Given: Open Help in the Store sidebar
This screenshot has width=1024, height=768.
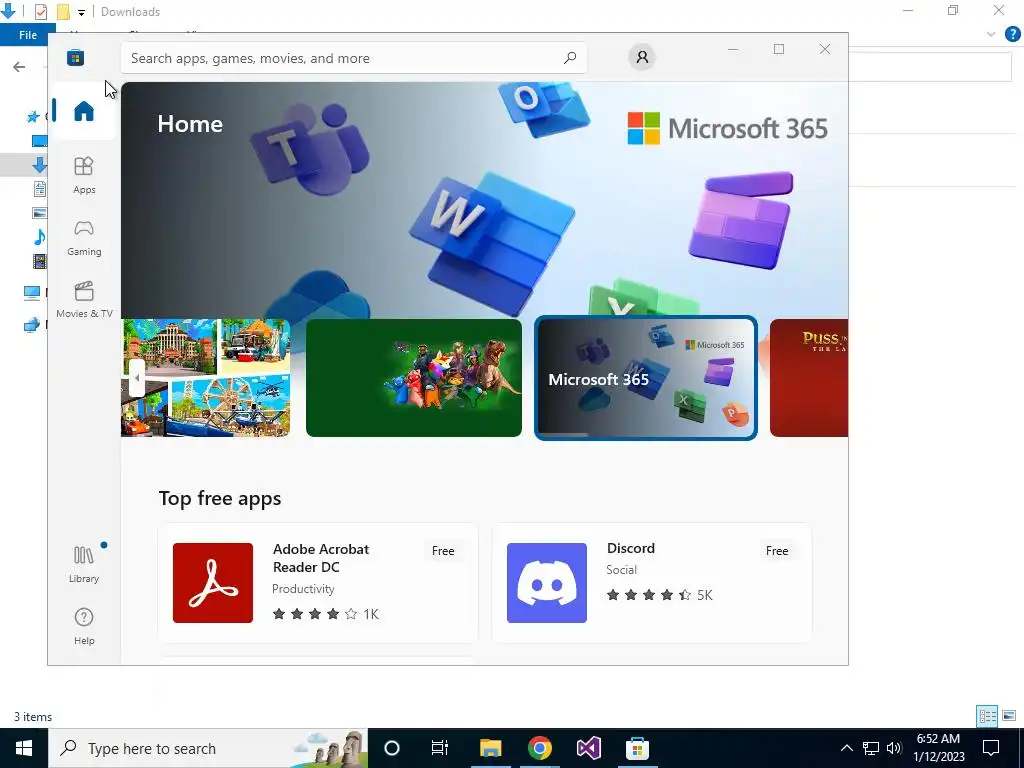Looking at the screenshot, I should 84,626.
